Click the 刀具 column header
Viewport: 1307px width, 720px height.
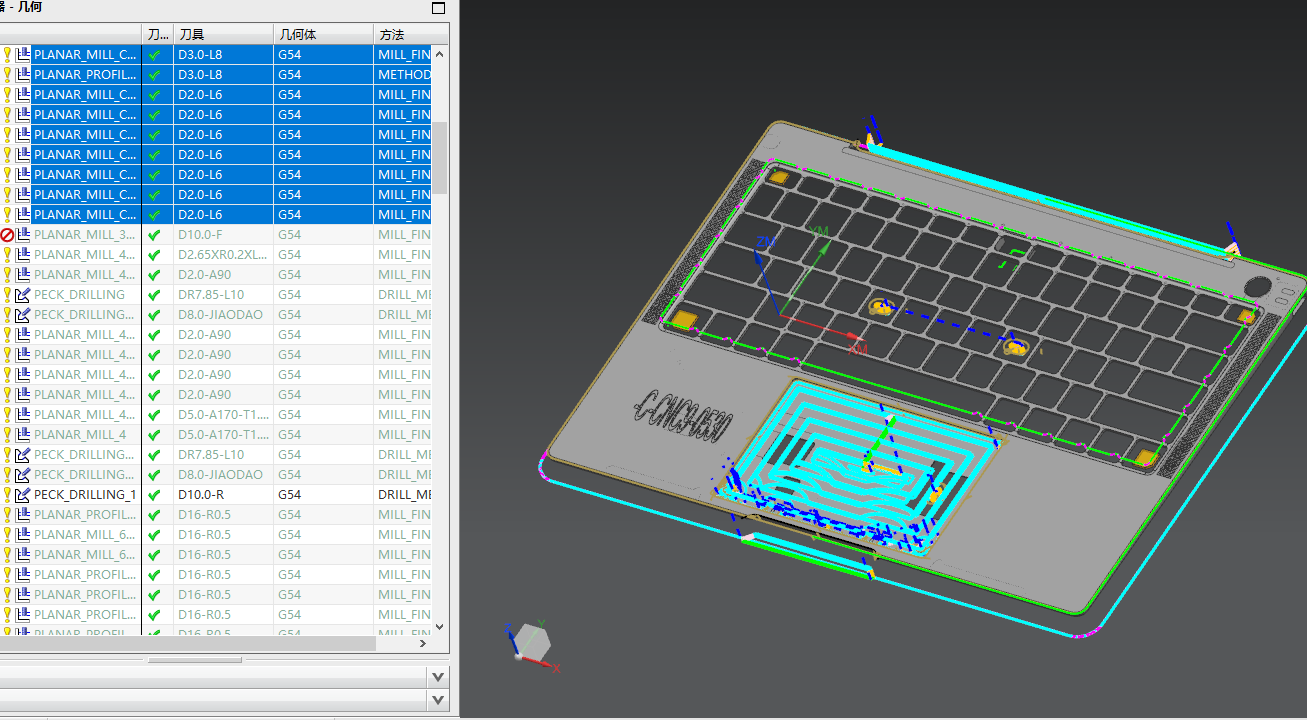224,35
